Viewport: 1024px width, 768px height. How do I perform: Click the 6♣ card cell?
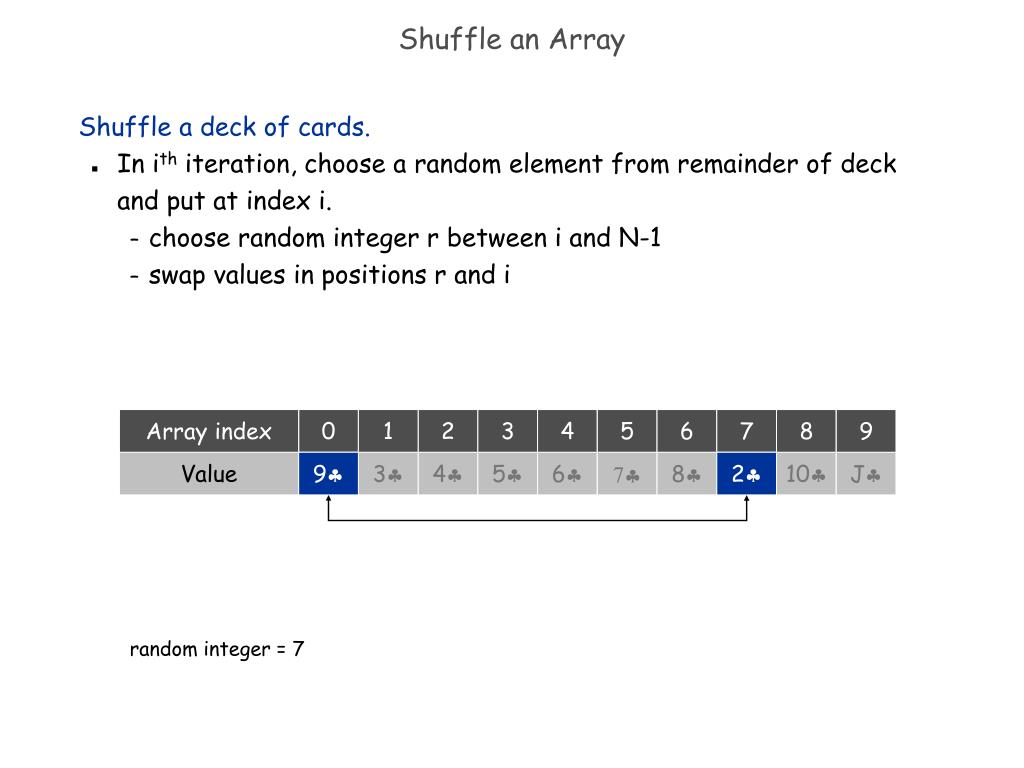point(567,473)
